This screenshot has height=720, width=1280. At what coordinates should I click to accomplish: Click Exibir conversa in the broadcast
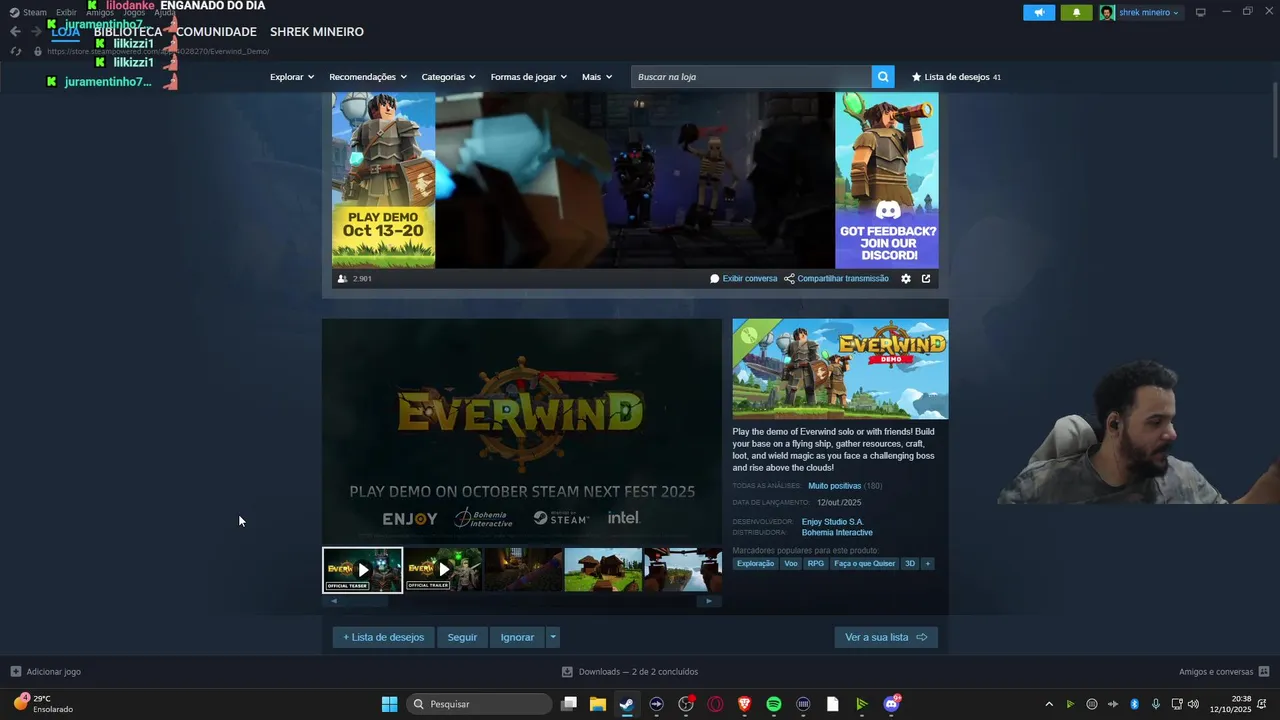(743, 279)
